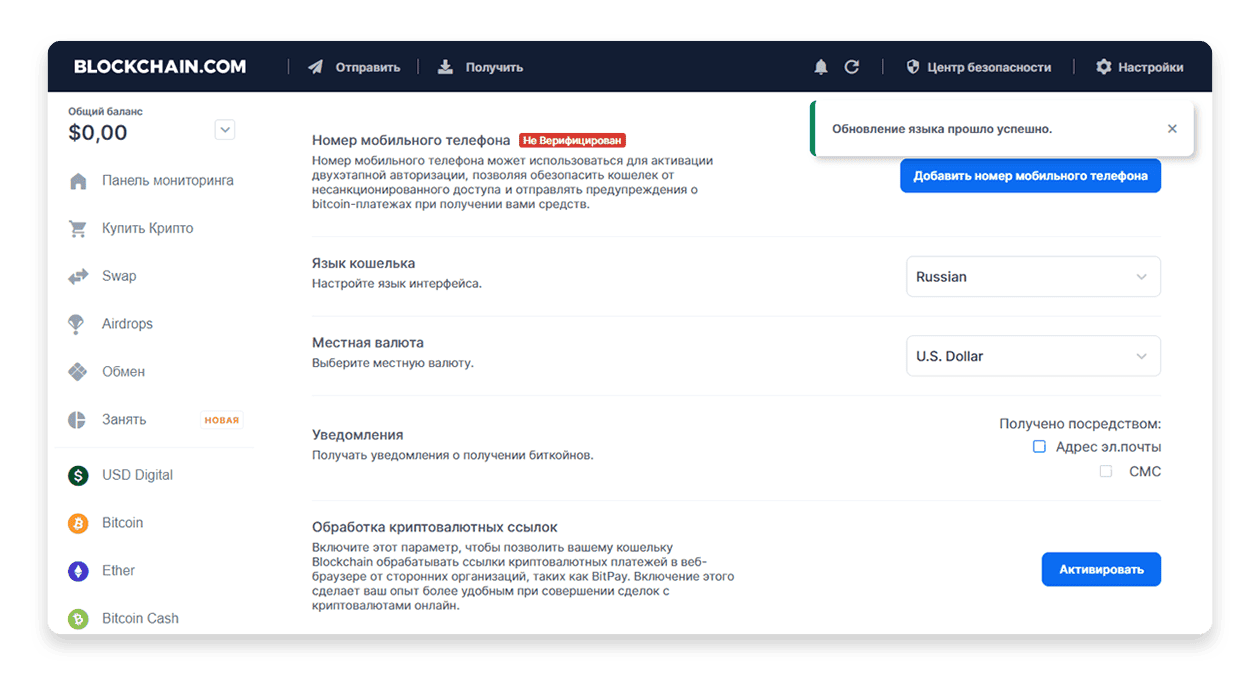Expand the total balance dropdown arrow
This screenshot has width=1260, height=675.
[225, 129]
